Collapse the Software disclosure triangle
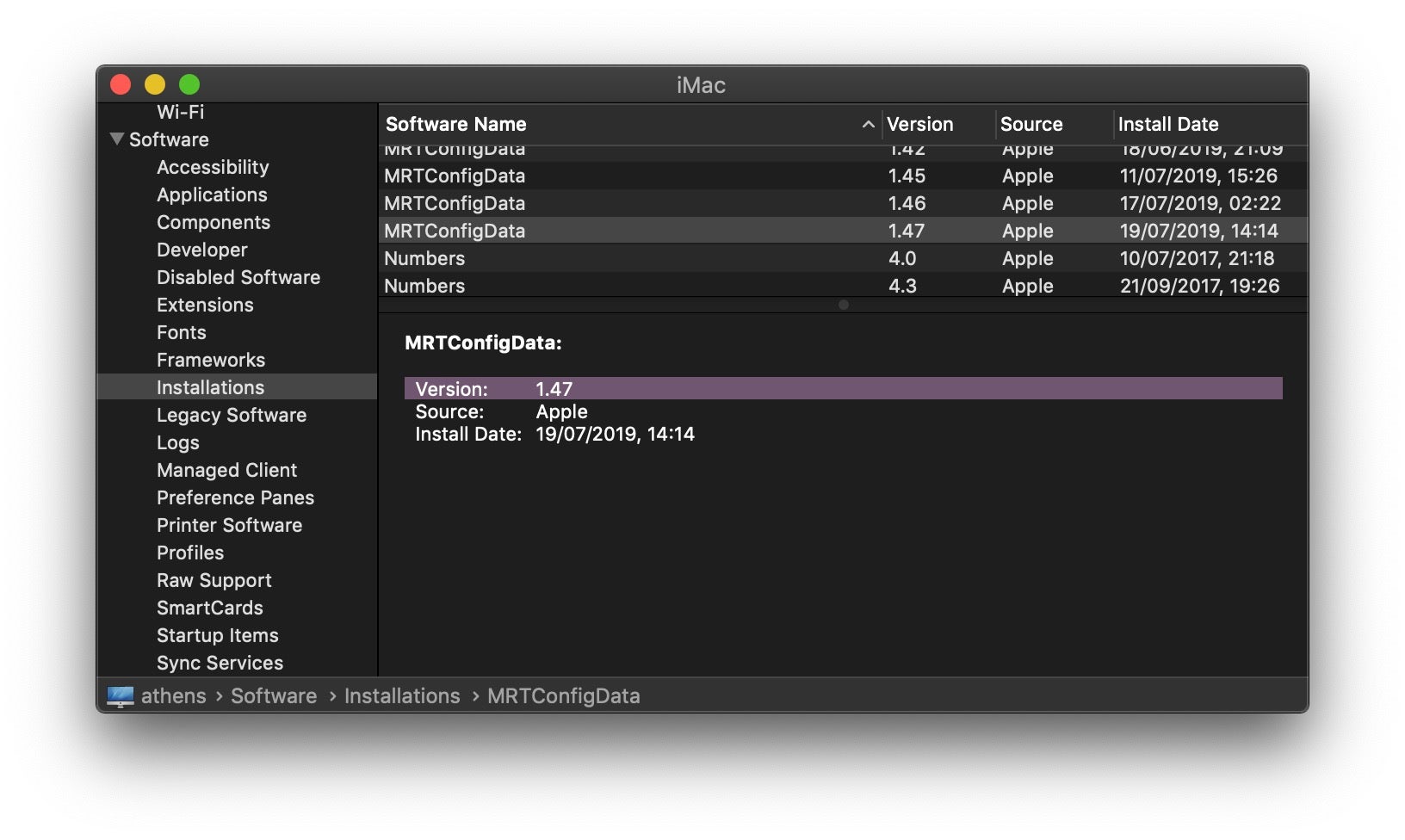Viewport: 1405px width, 840px height. [x=117, y=139]
